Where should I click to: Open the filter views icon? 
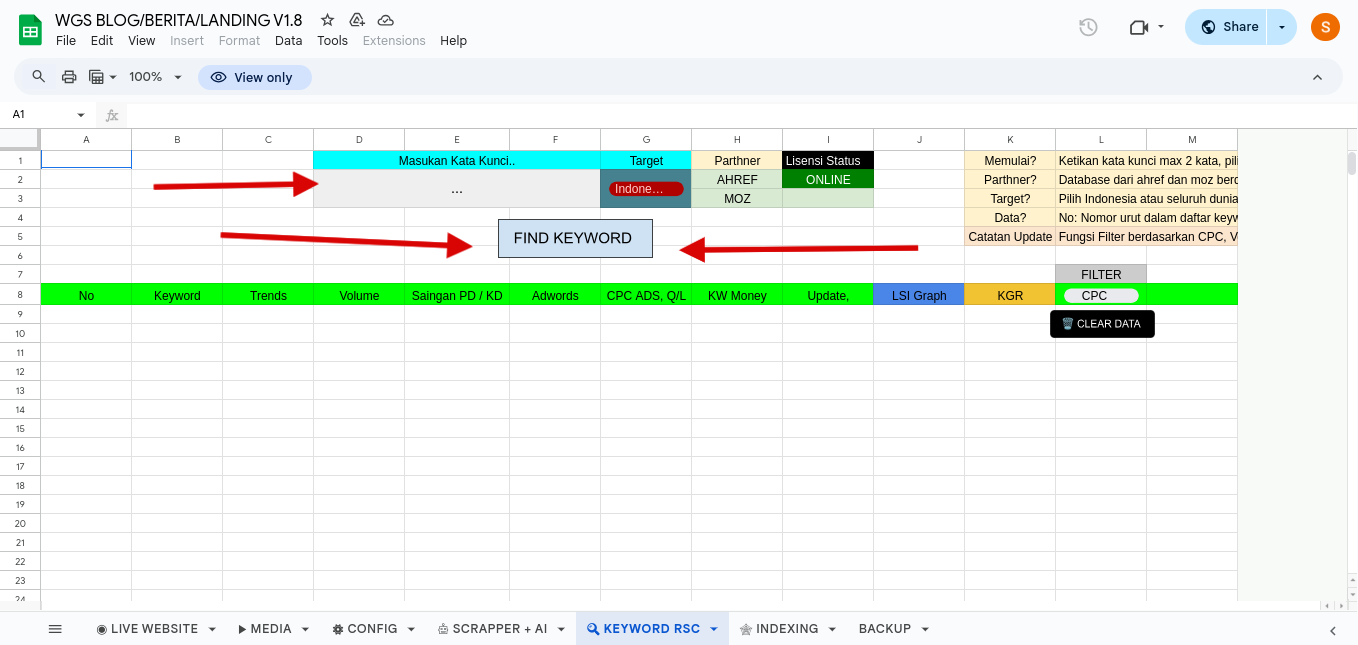point(103,77)
